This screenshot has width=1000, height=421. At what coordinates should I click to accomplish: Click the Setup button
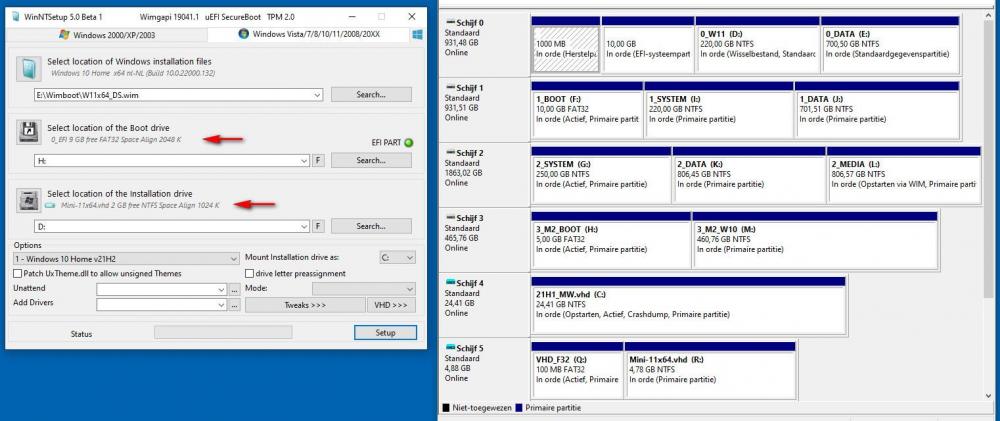click(x=384, y=333)
